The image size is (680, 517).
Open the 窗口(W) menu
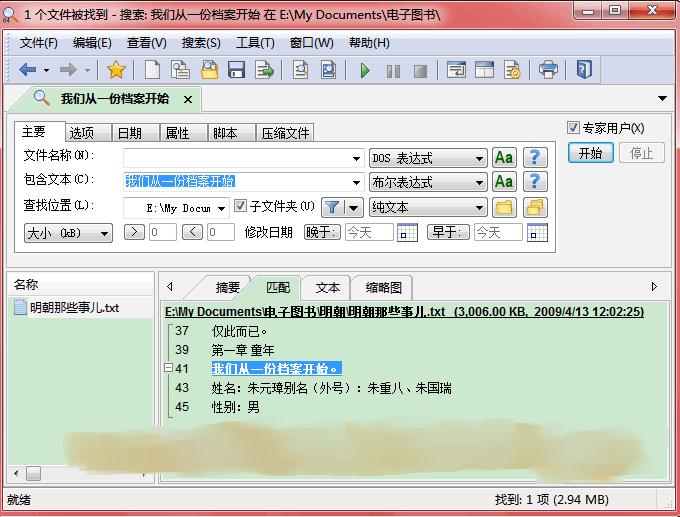coord(311,43)
